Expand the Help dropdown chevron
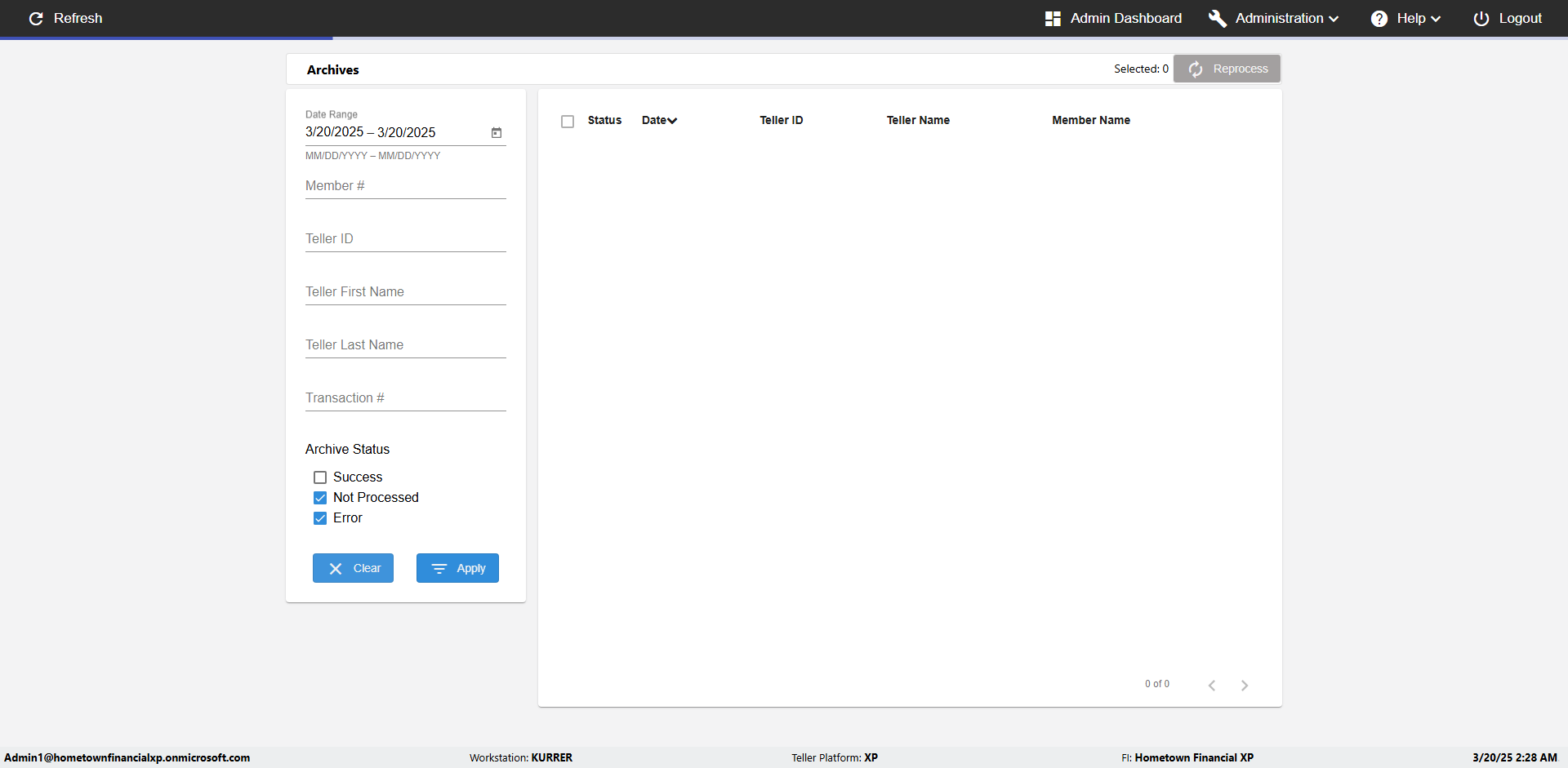Image resolution: width=1568 pixels, height=768 pixels. 1436,19
